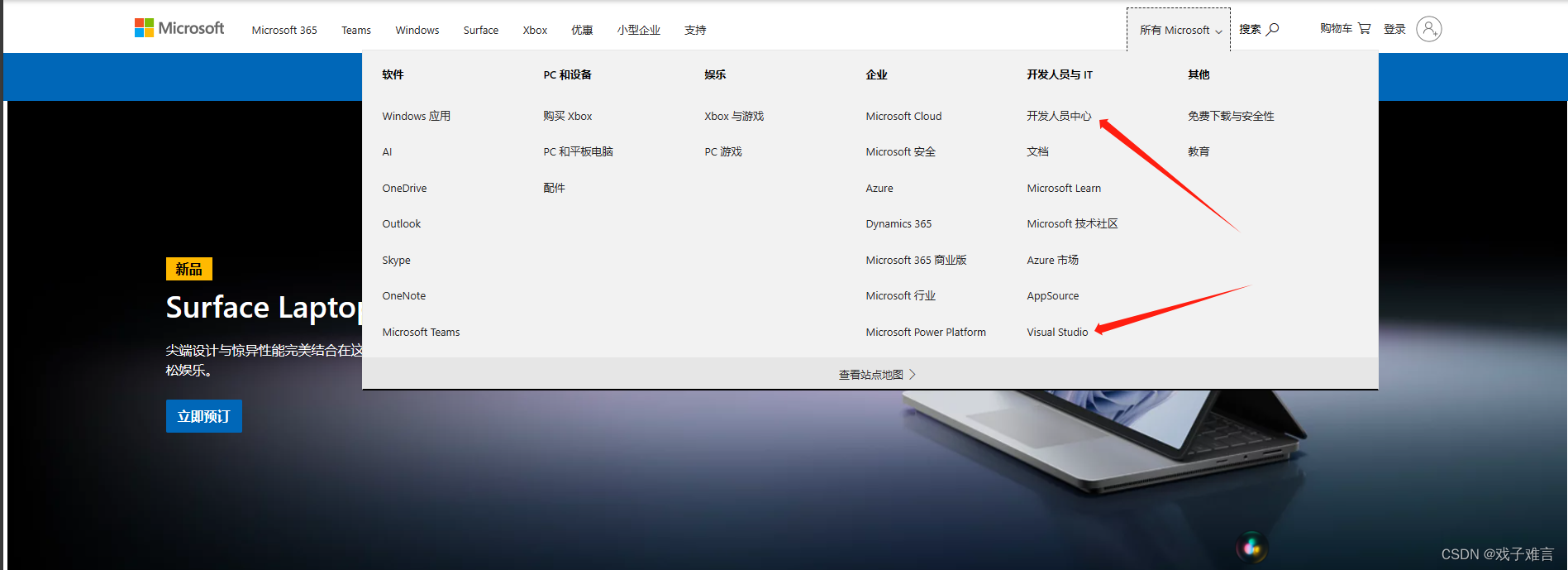Open 免费下载与安全性 link
Viewport: 1568px width, 570px height.
1231,116
